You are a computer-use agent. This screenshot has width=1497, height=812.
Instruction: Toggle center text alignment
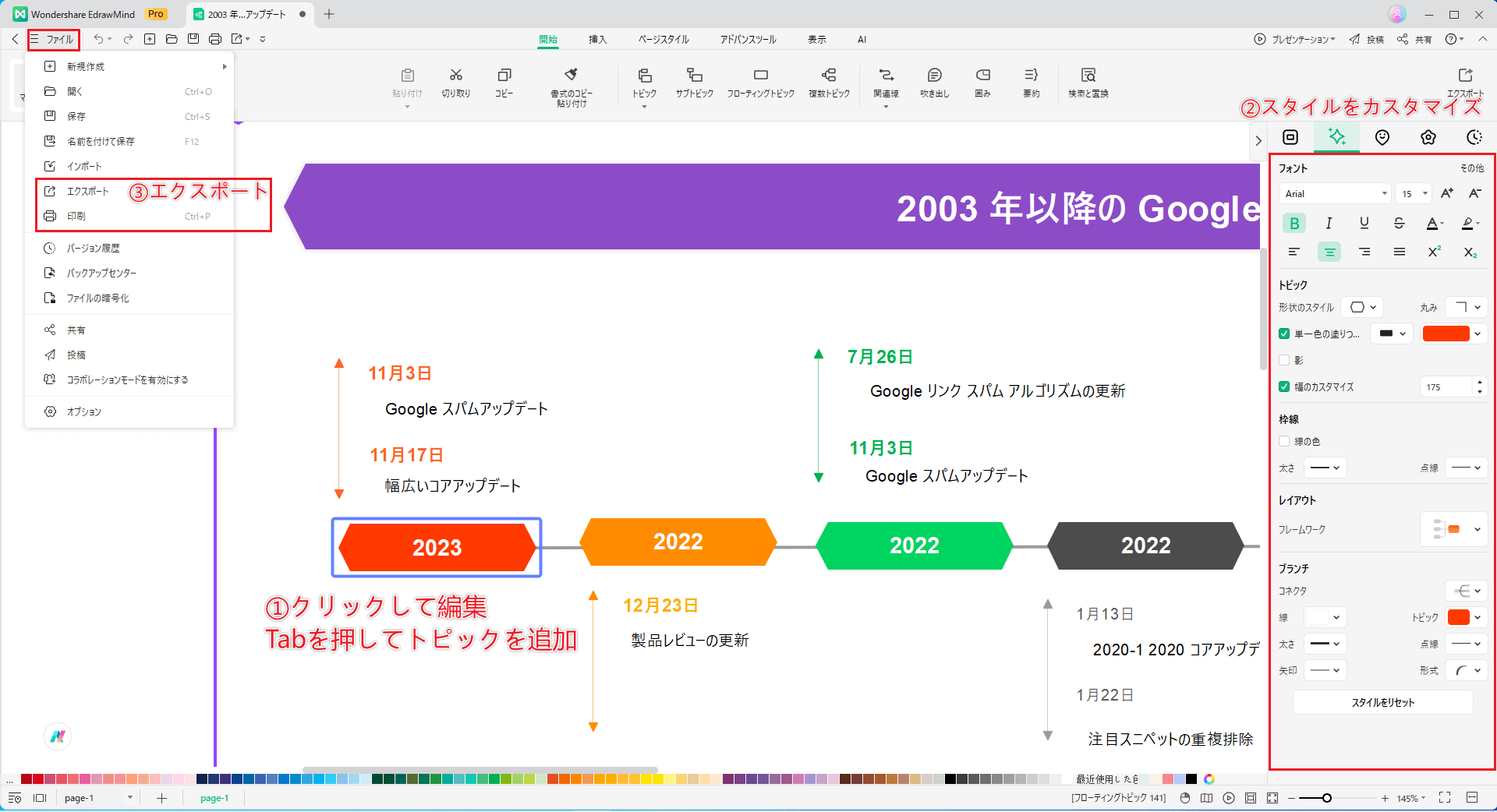click(x=1329, y=252)
